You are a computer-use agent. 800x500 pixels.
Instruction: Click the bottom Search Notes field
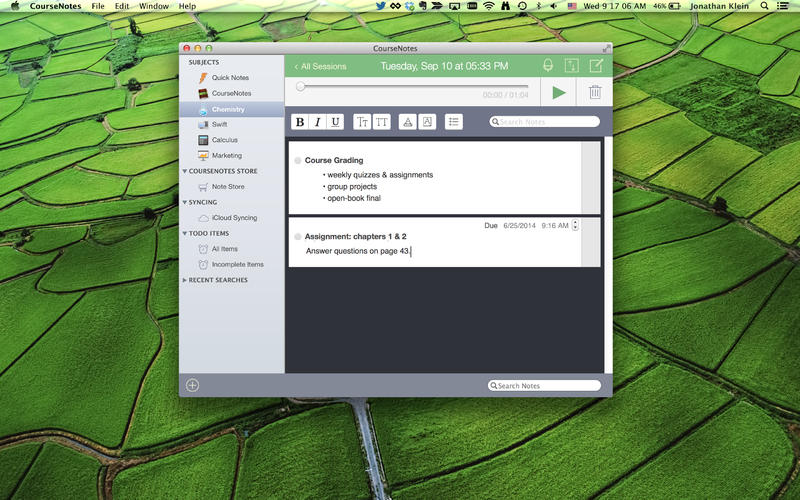(x=544, y=386)
